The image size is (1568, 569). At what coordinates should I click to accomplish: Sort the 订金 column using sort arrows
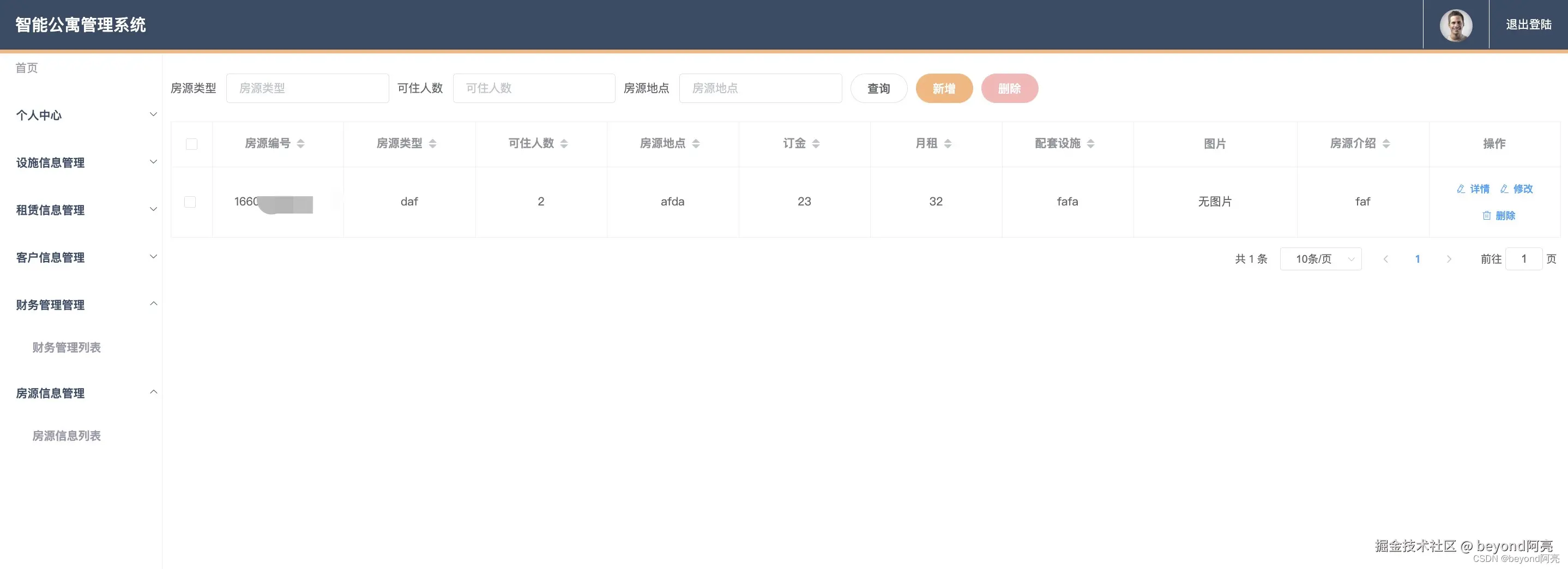coord(816,144)
